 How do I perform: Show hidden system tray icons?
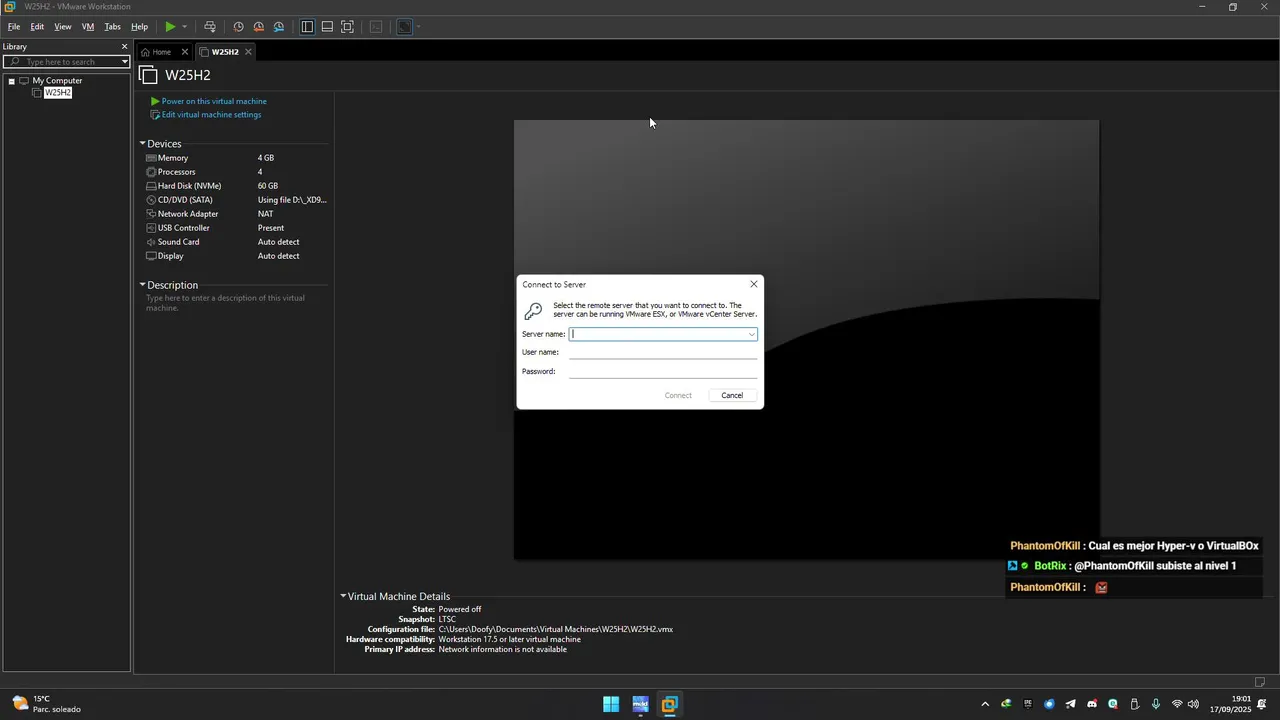coord(985,704)
